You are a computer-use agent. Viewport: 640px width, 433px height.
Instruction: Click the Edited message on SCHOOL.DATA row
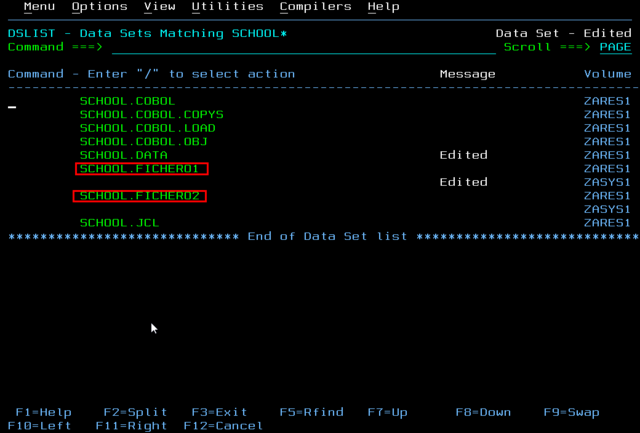click(463, 155)
